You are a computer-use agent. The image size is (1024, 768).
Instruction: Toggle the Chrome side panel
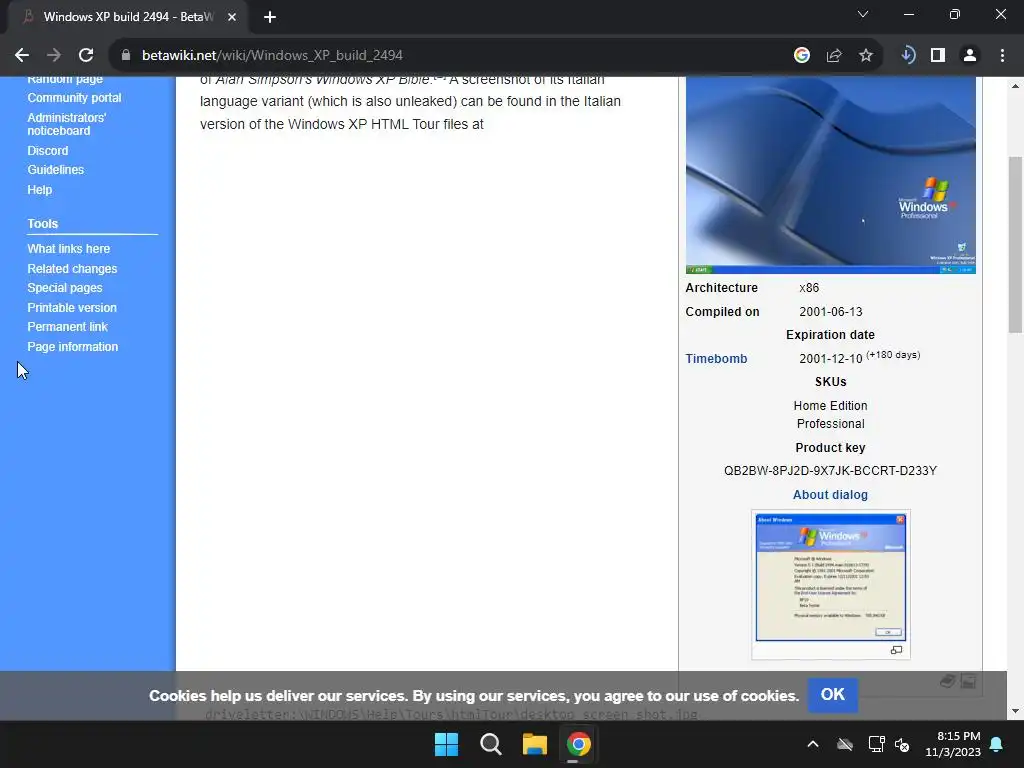[x=938, y=56]
